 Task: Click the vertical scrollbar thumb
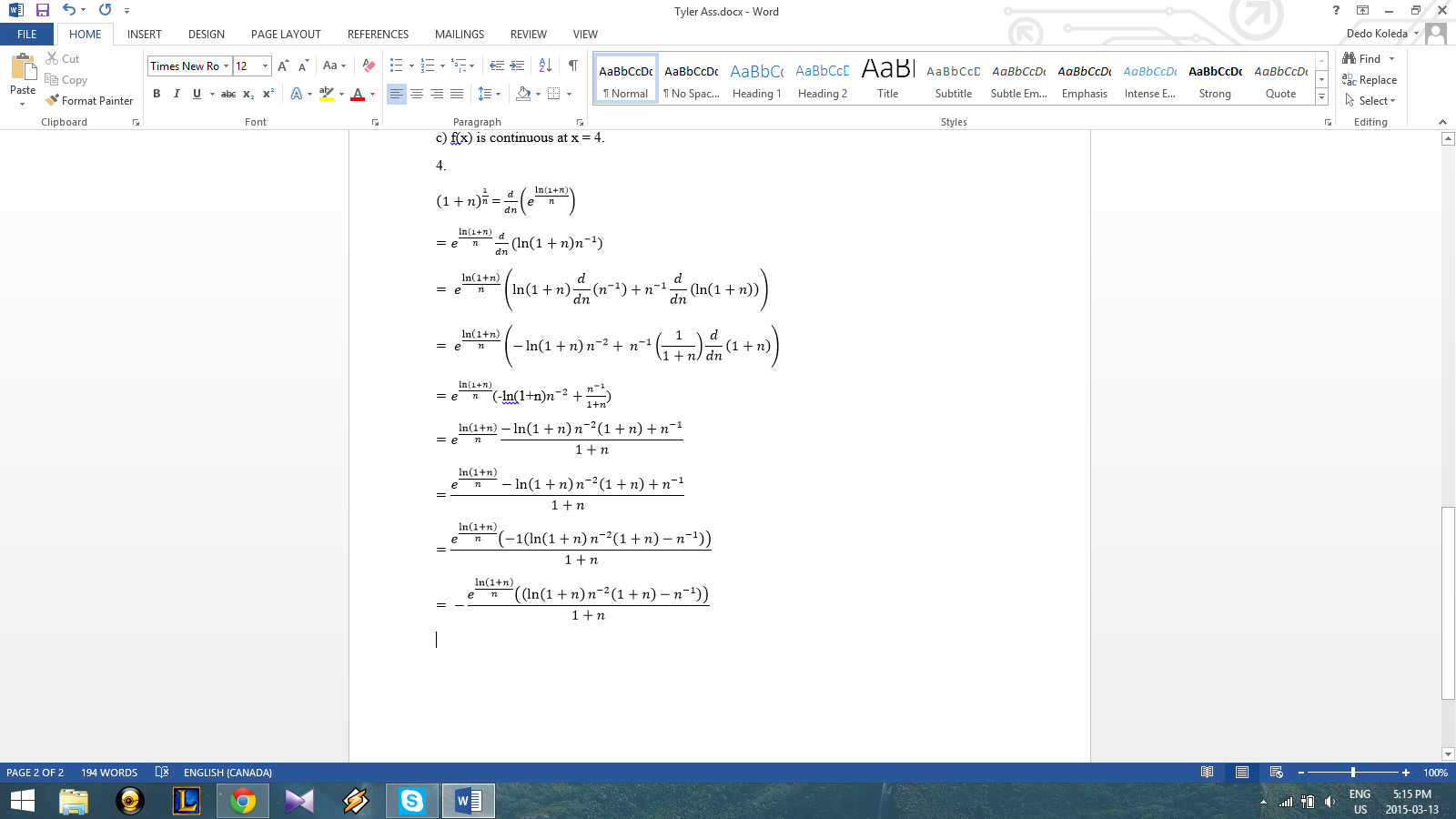point(1448,602)
